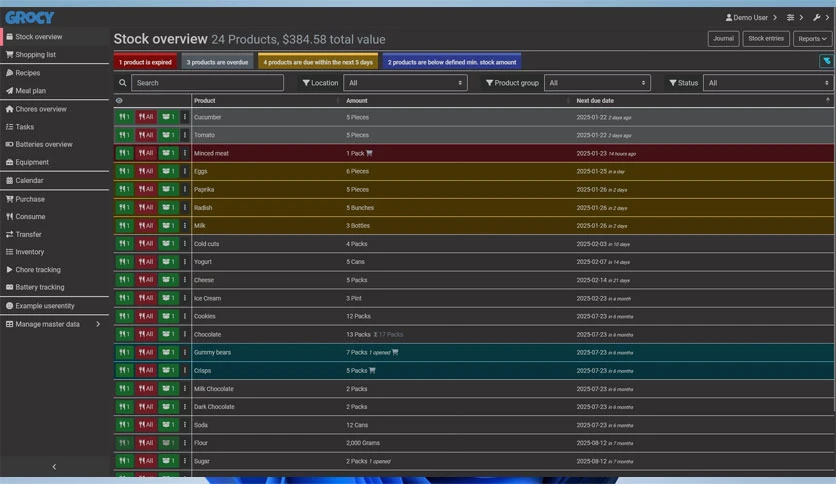Consume all Tomato stock
The width and height of the screenshot is (836, 484).
pyautogui.click(x=146, y=135)
